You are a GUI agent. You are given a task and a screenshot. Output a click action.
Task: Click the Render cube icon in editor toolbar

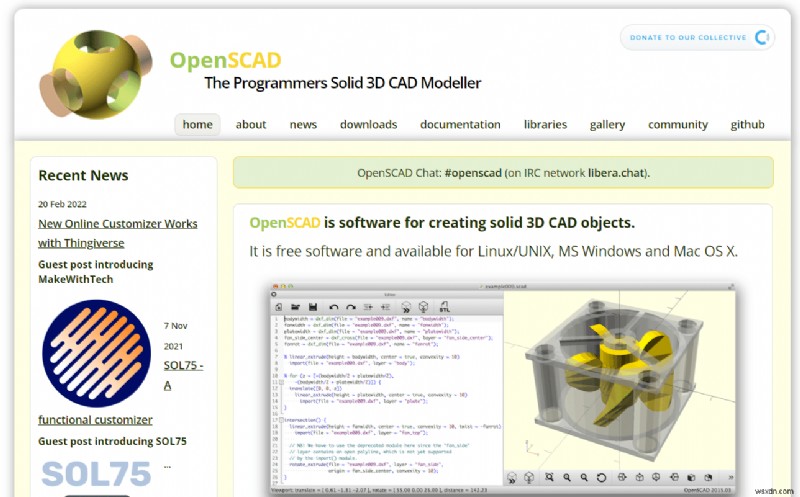(x=423, y=306)
